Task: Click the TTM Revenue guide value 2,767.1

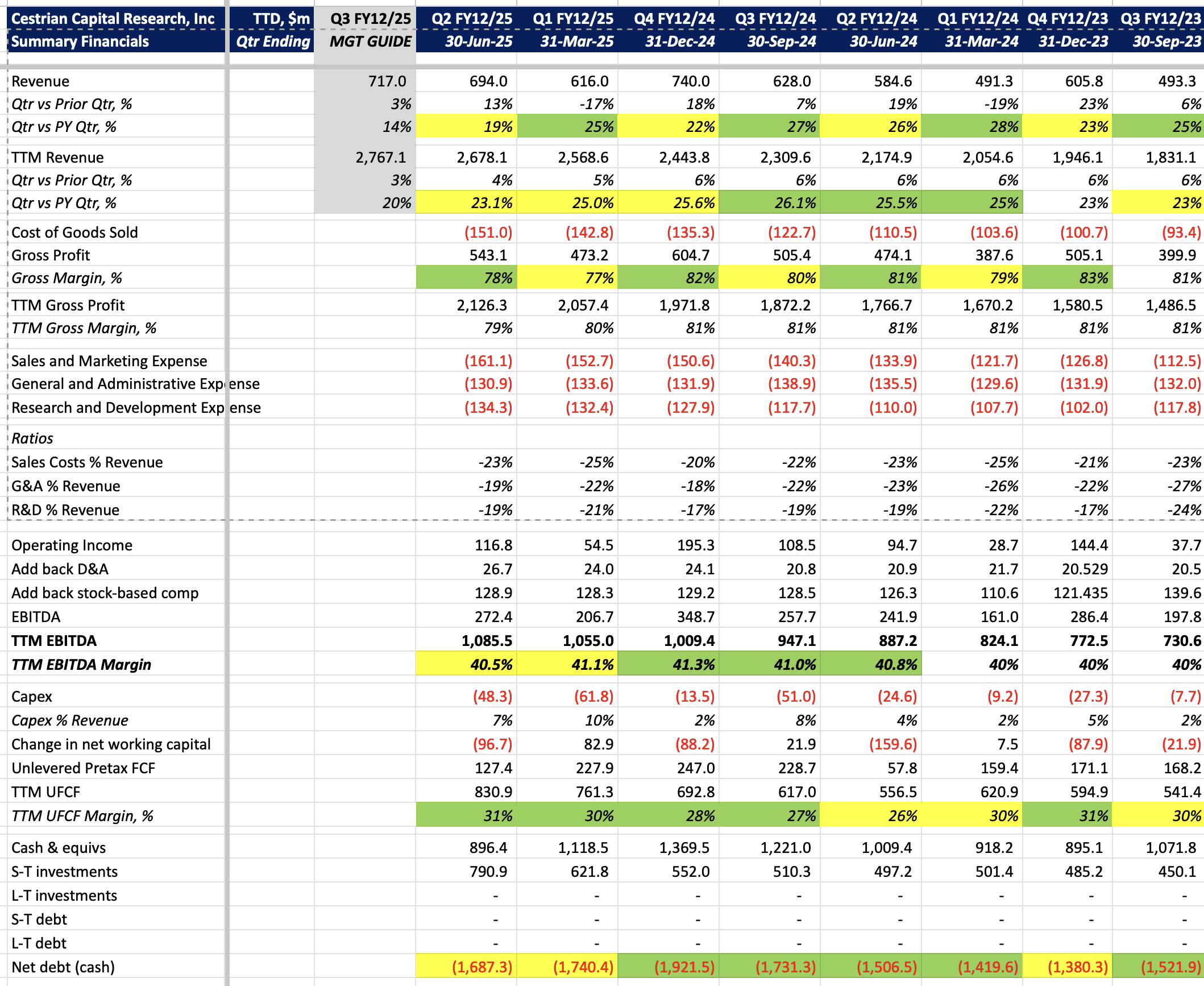Action: coord(380,158)
